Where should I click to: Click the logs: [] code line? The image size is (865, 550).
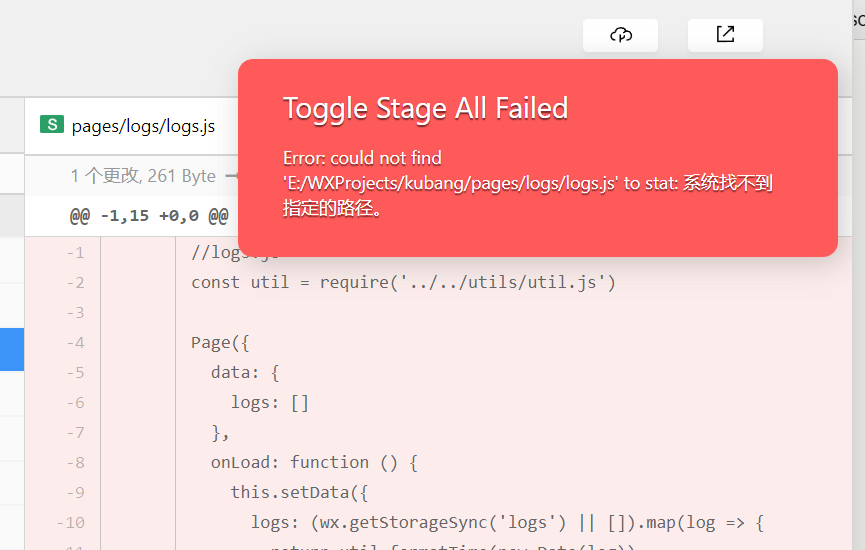(270, 402)
